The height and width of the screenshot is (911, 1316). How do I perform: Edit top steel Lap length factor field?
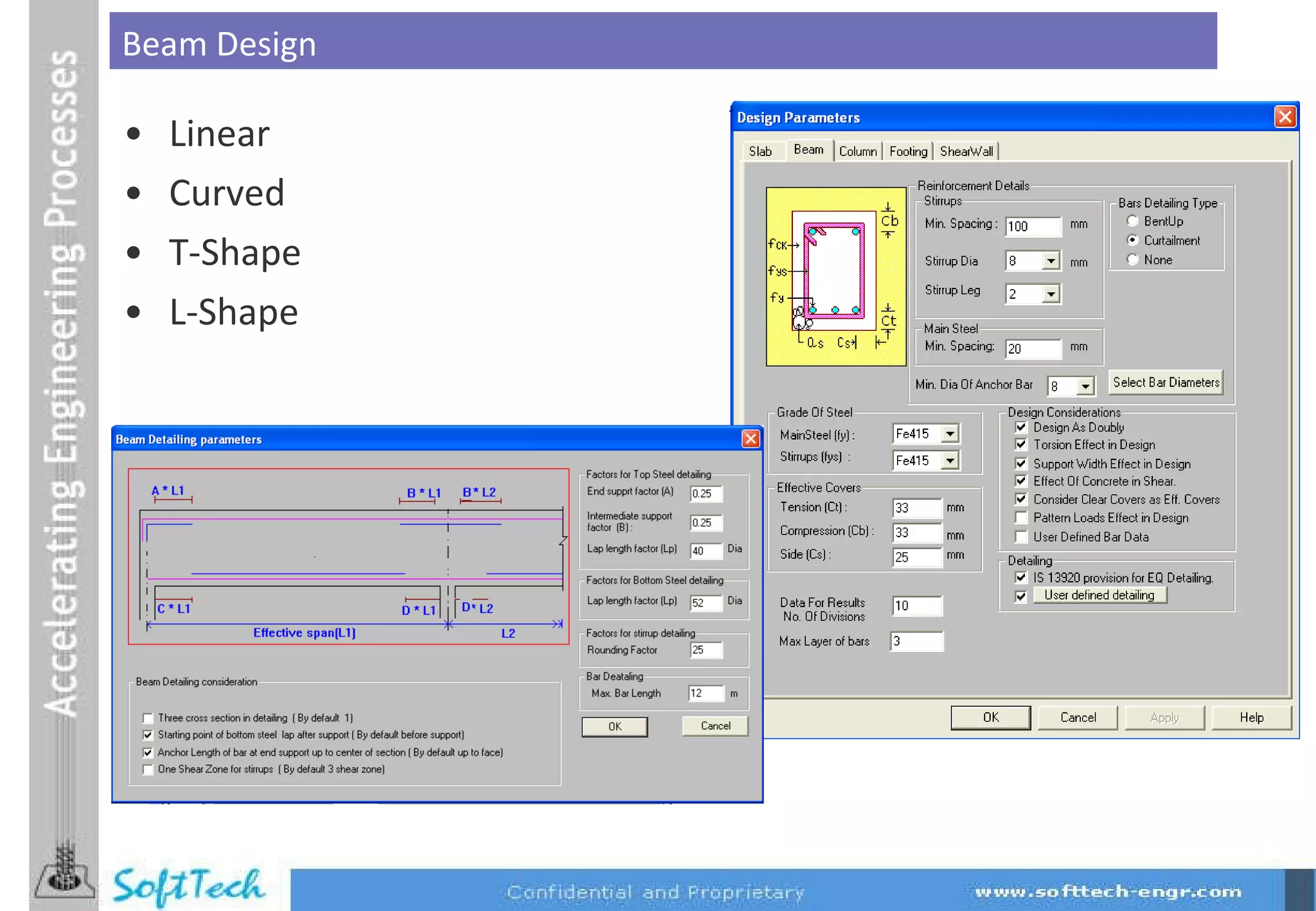pos(706,551)
